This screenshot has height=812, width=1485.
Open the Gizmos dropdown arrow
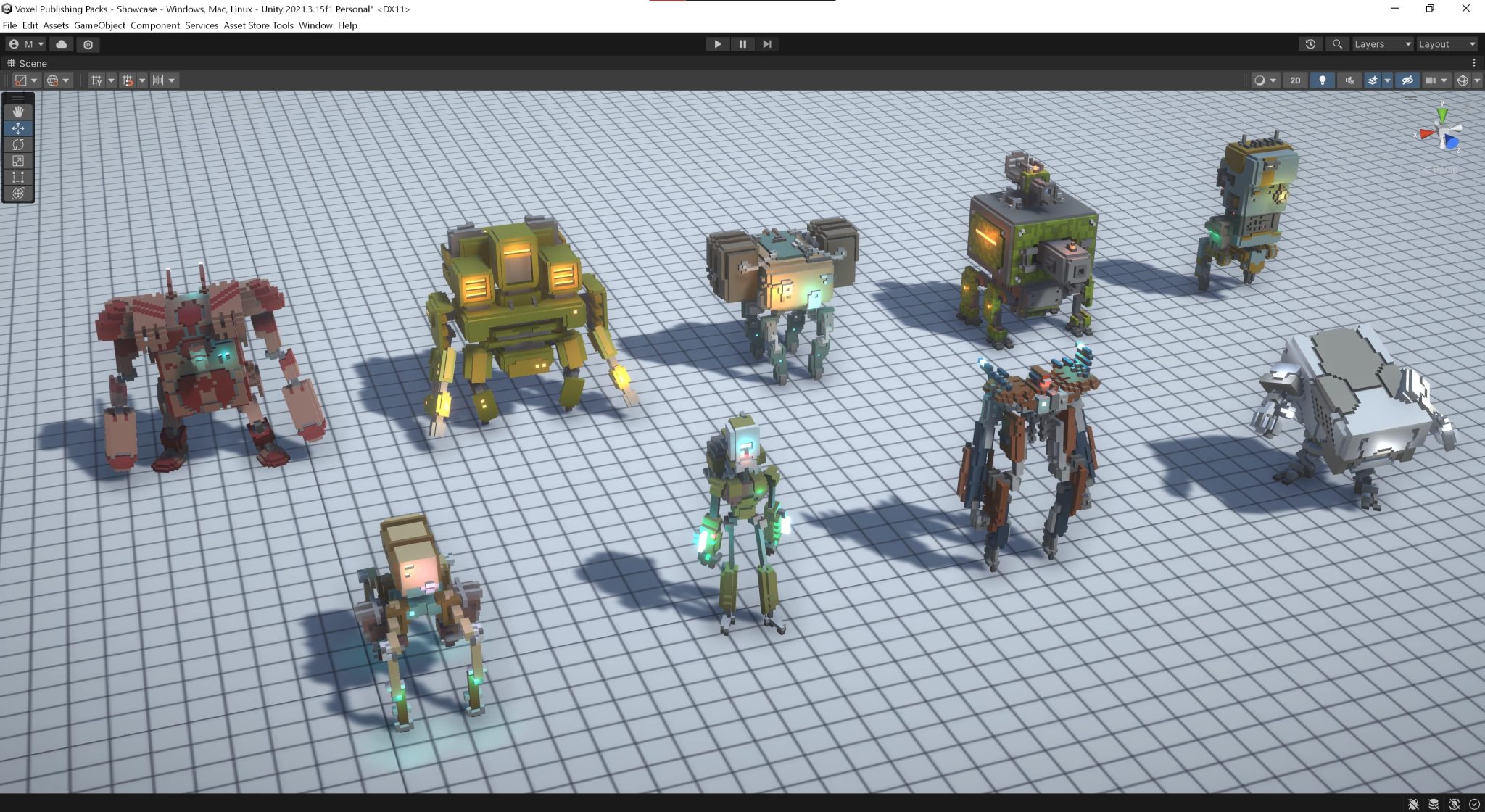(x=1478, y=80)
